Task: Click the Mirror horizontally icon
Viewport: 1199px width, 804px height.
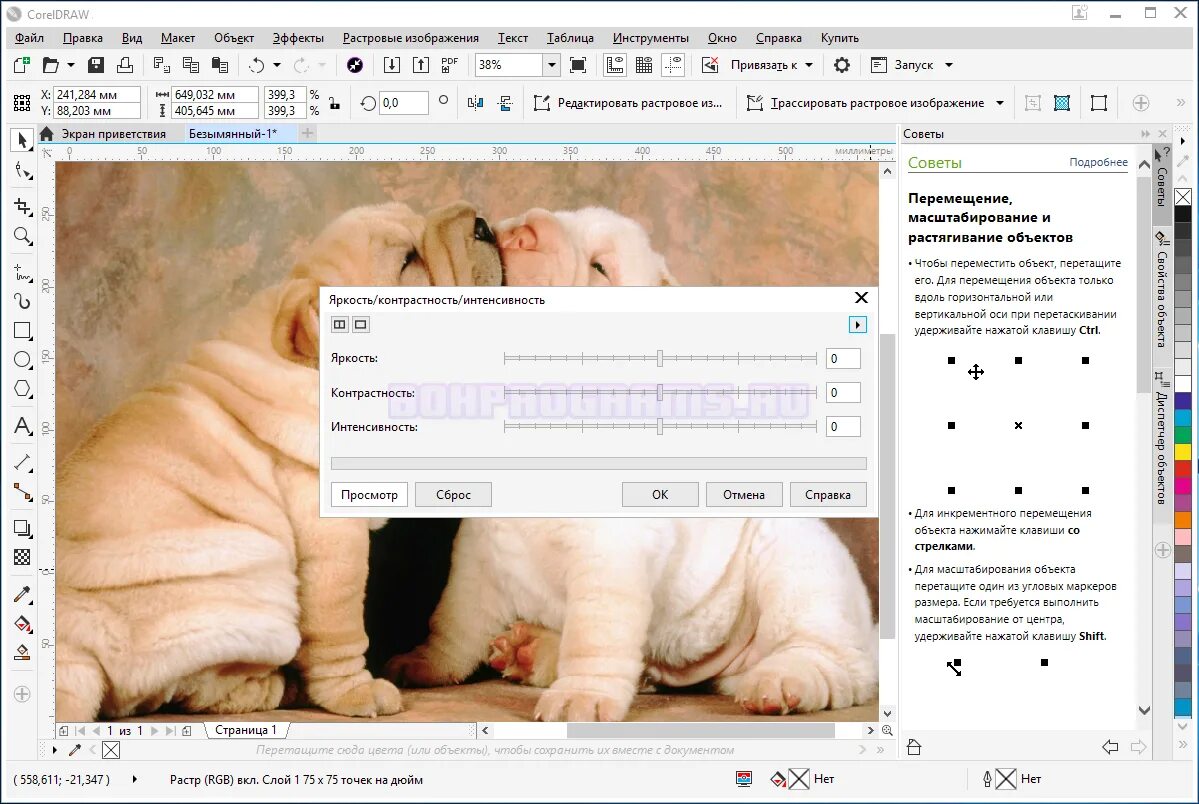Action: [476, 103]
